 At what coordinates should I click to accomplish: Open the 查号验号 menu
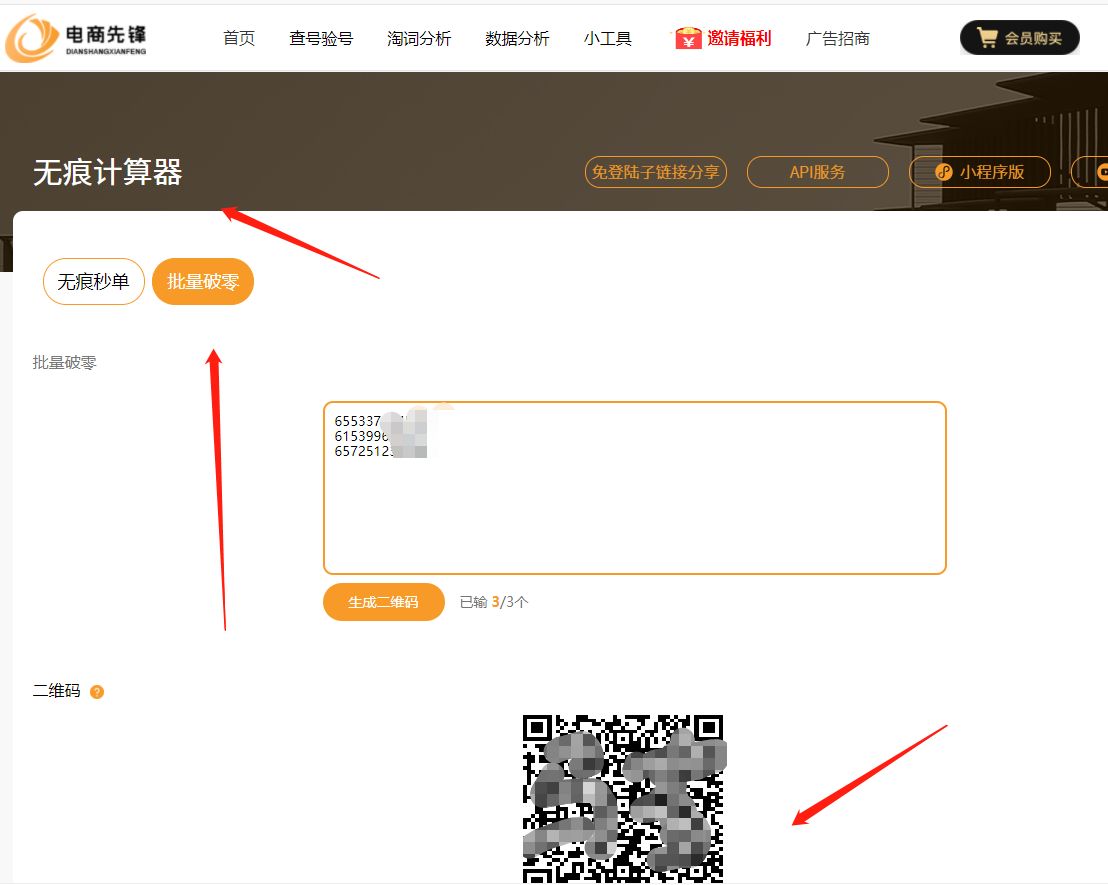321,38
